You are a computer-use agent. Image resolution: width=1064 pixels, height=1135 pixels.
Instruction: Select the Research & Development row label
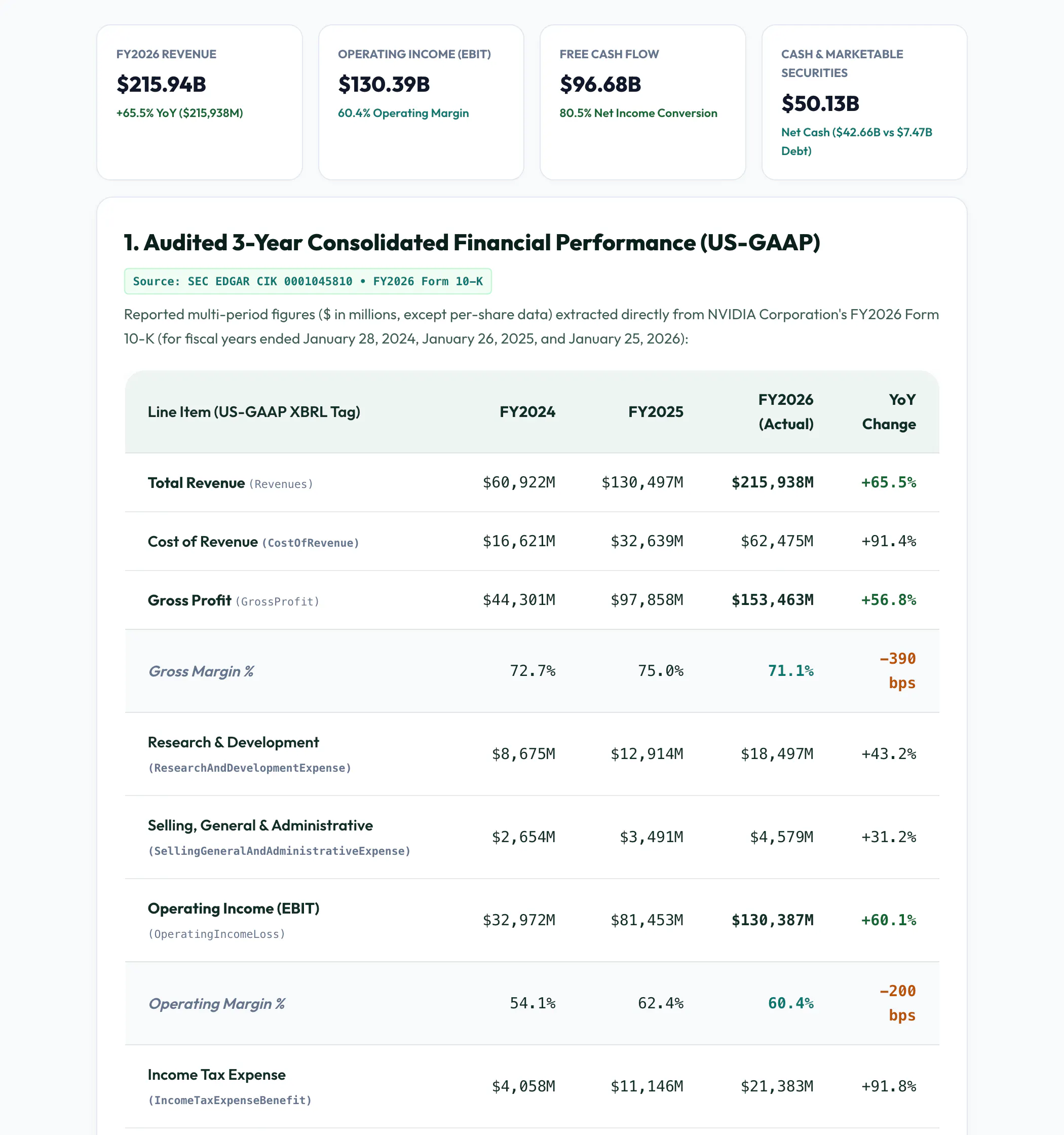[x=233, y=742]
